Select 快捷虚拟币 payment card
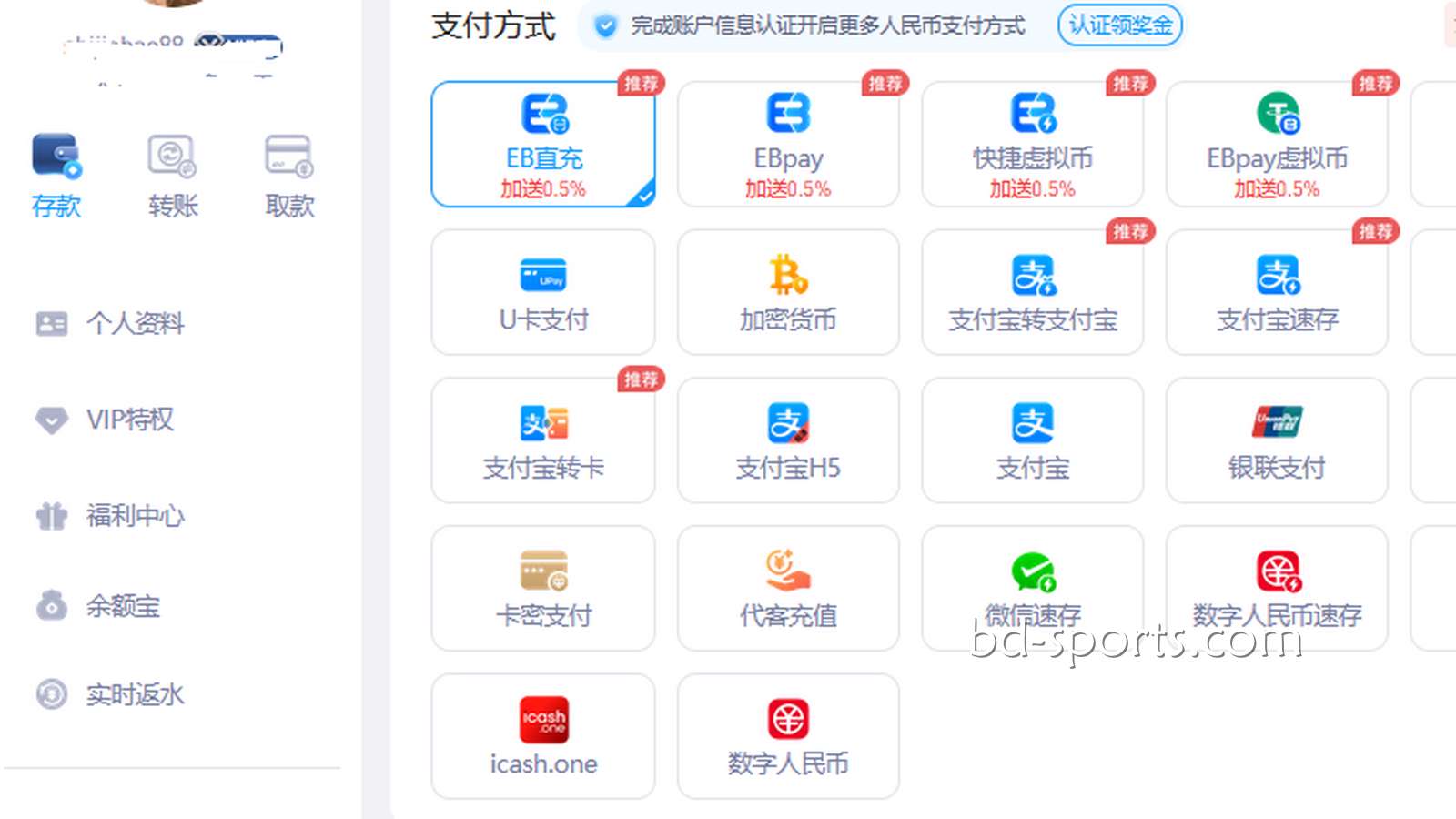Image resolution: width=1456 pixels, height=819 pixels. (1033, 144)
